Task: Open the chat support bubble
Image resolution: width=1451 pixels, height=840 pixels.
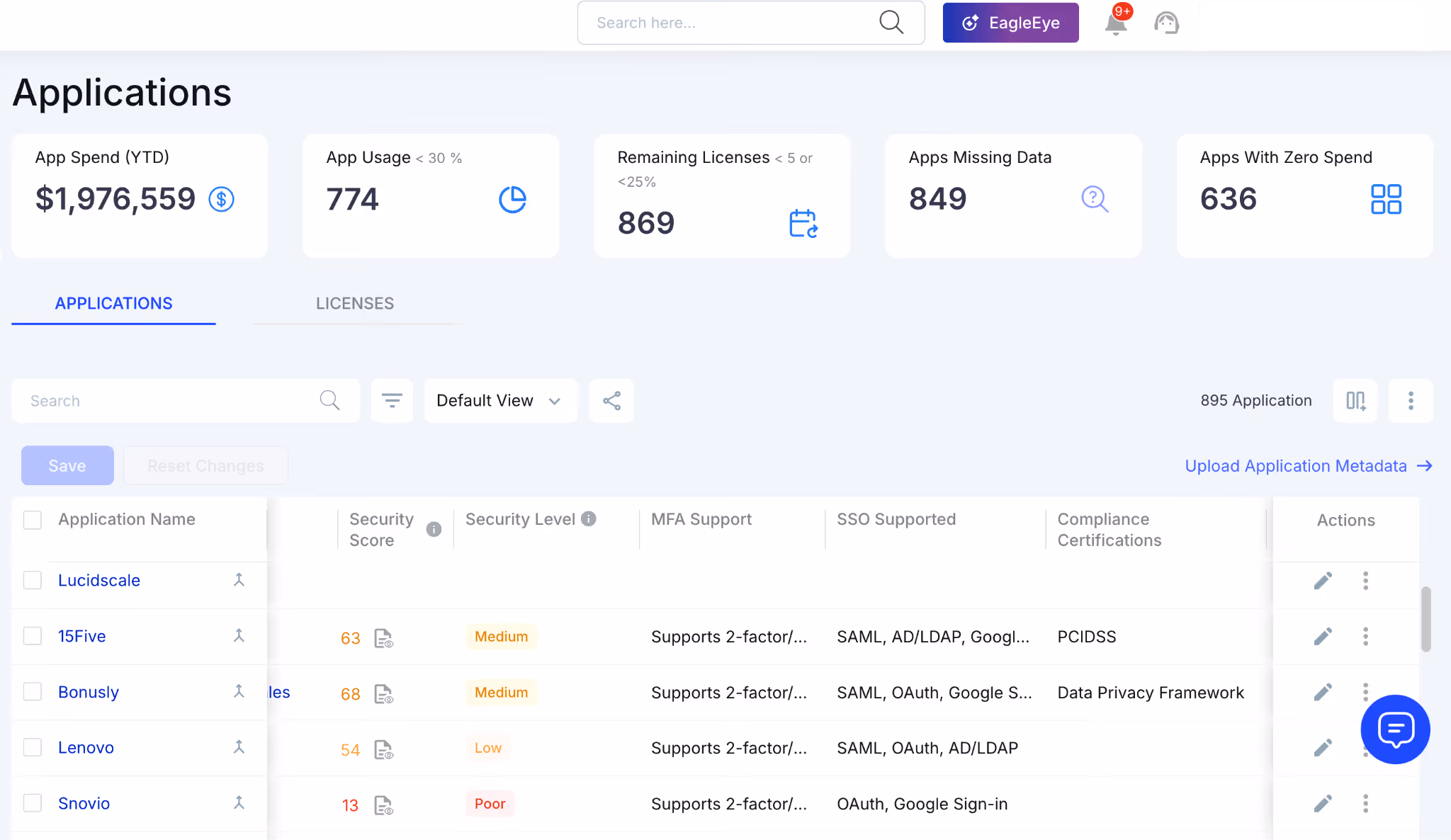Action: (1395, 730)
